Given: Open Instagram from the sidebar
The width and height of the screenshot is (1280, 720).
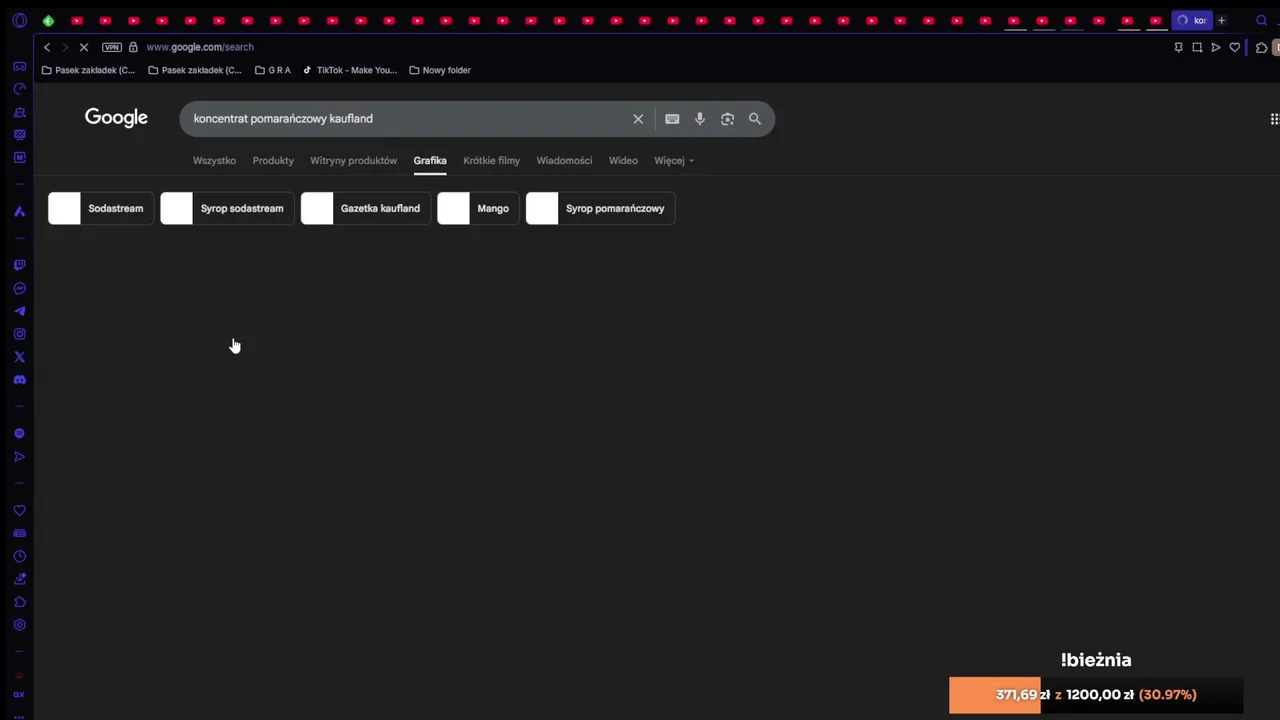Looking at the screenshot, I should coord(19,334).
